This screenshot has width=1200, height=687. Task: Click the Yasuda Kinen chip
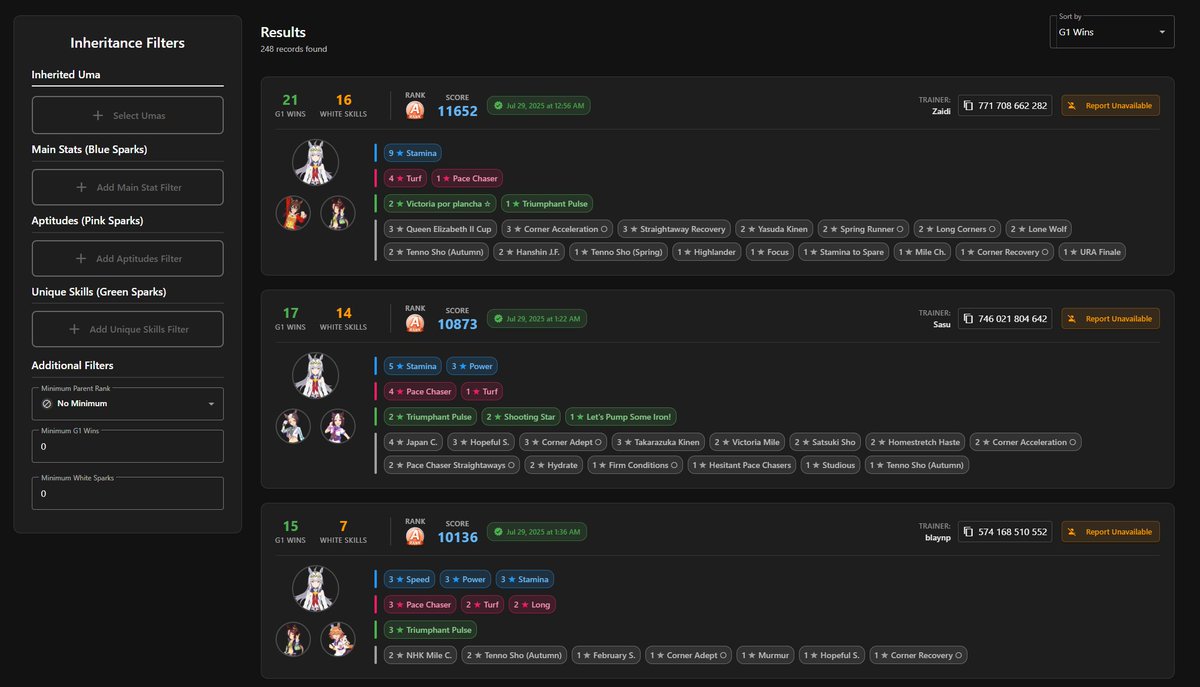pyautogui.click(x=774, y=229)
